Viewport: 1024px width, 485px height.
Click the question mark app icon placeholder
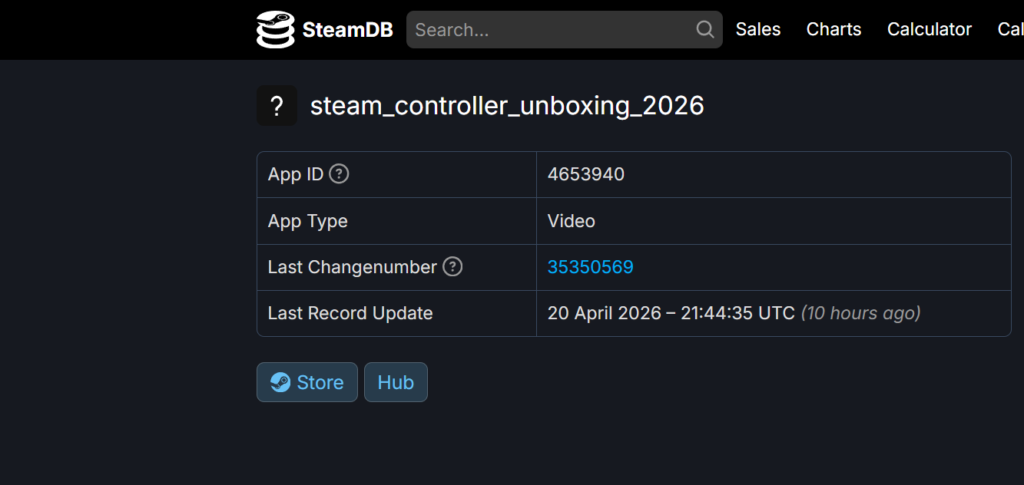(277, 105)
